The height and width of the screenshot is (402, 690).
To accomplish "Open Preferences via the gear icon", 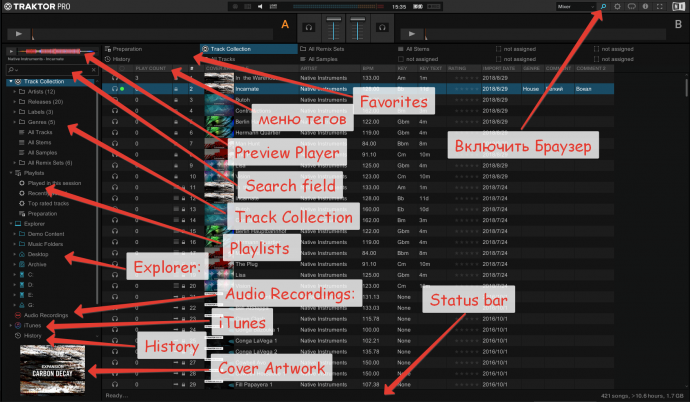I will coord(617,7).
